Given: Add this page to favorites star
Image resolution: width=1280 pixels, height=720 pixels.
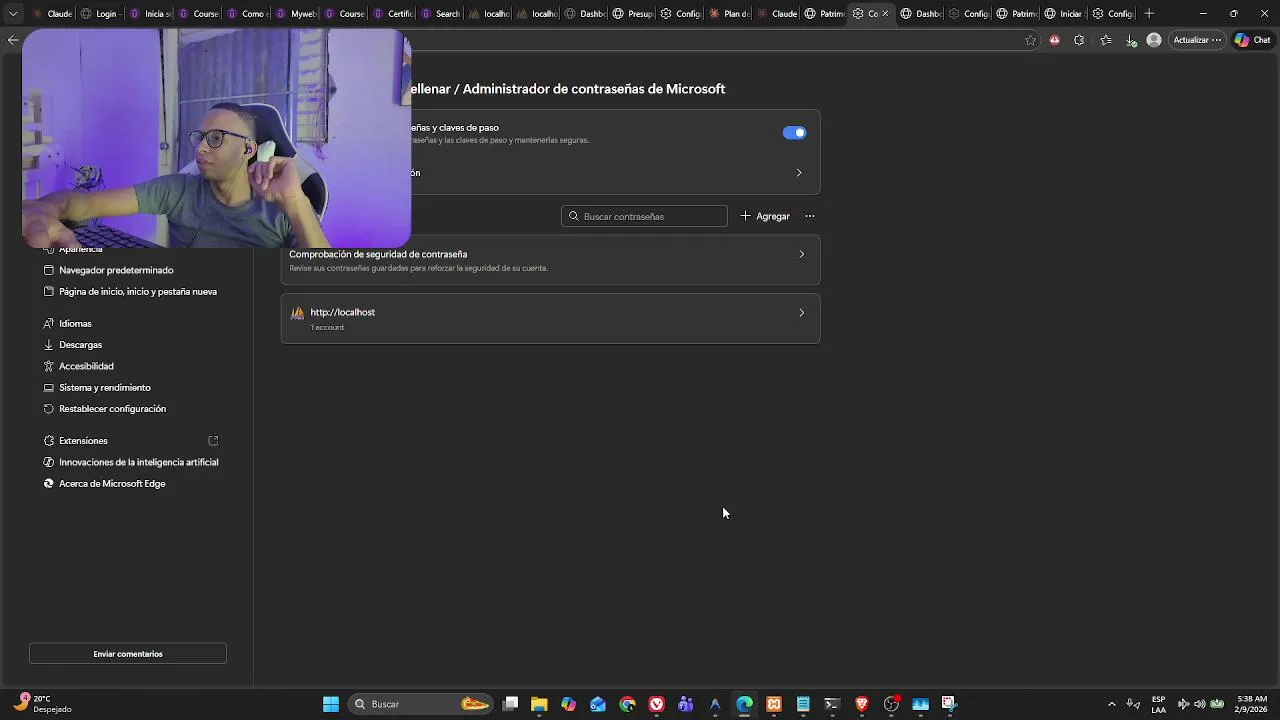Looking at the screenshot, I should click(1031, 40).
